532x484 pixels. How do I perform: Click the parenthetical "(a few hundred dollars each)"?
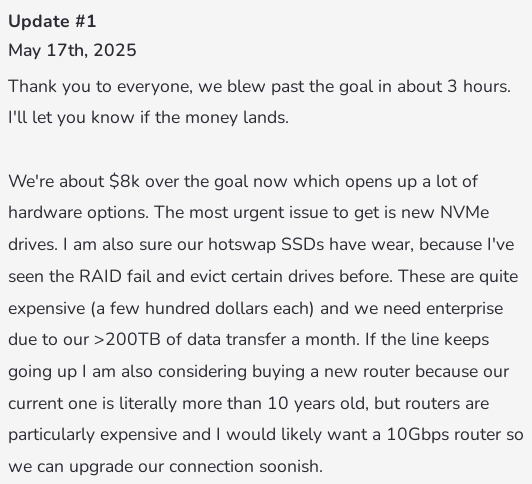pyautogui.click(x=202, y=309)
